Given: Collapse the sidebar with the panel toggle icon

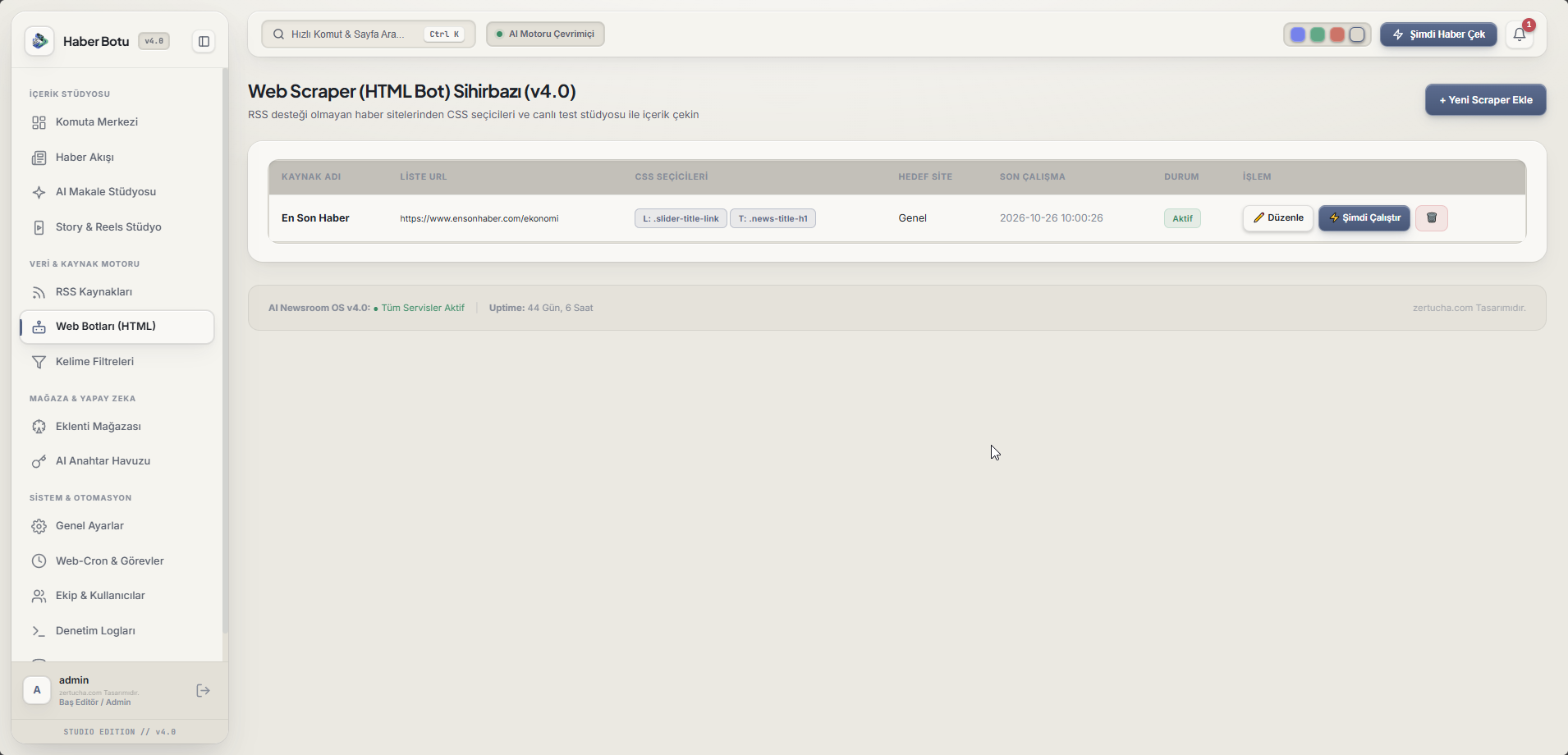Looking at the screenshot, I should click(204, 41).
